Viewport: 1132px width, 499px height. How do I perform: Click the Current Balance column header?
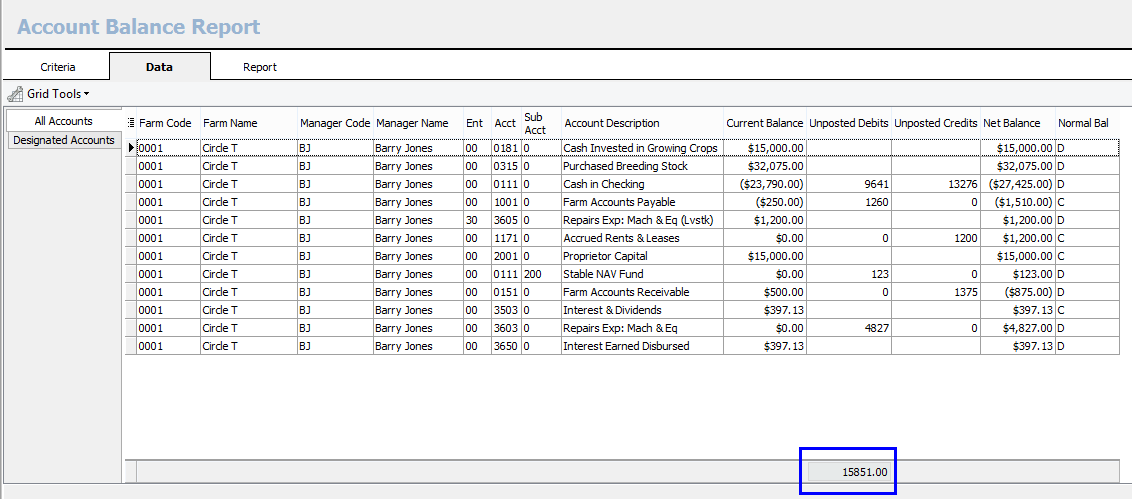[764, 123]
